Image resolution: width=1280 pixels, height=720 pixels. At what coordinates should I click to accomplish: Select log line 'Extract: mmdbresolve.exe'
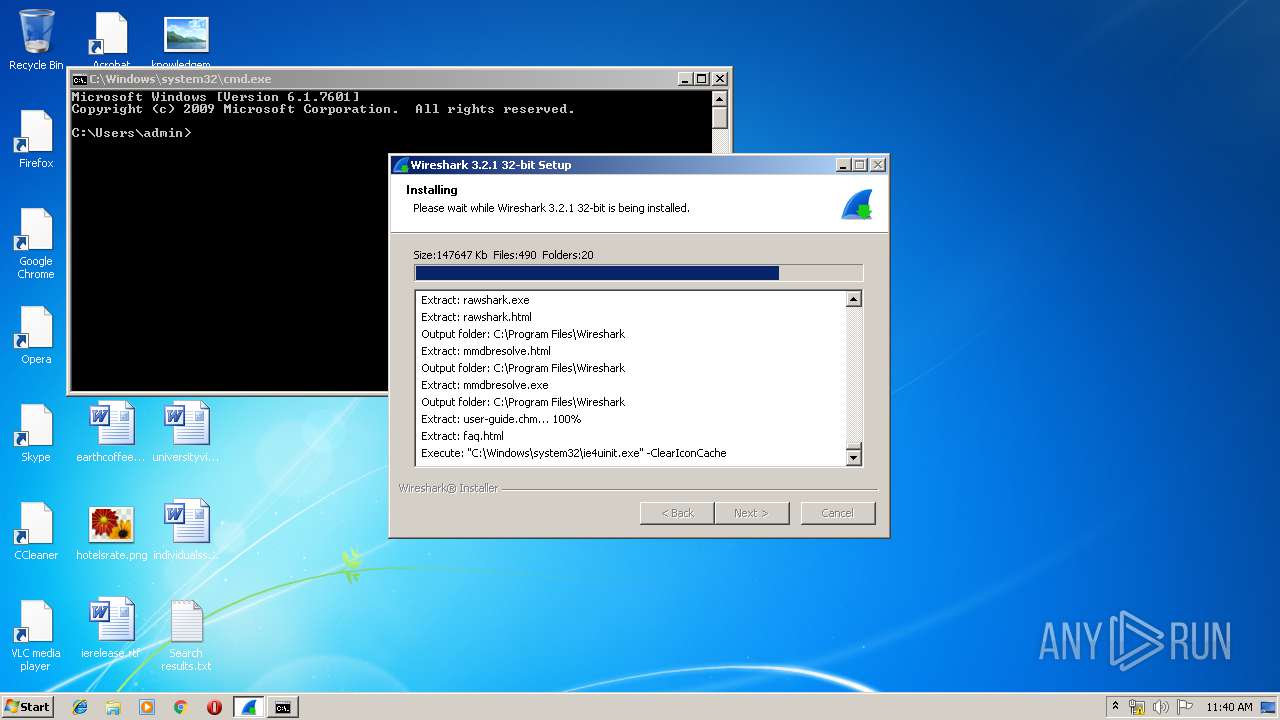click(485, 385)
